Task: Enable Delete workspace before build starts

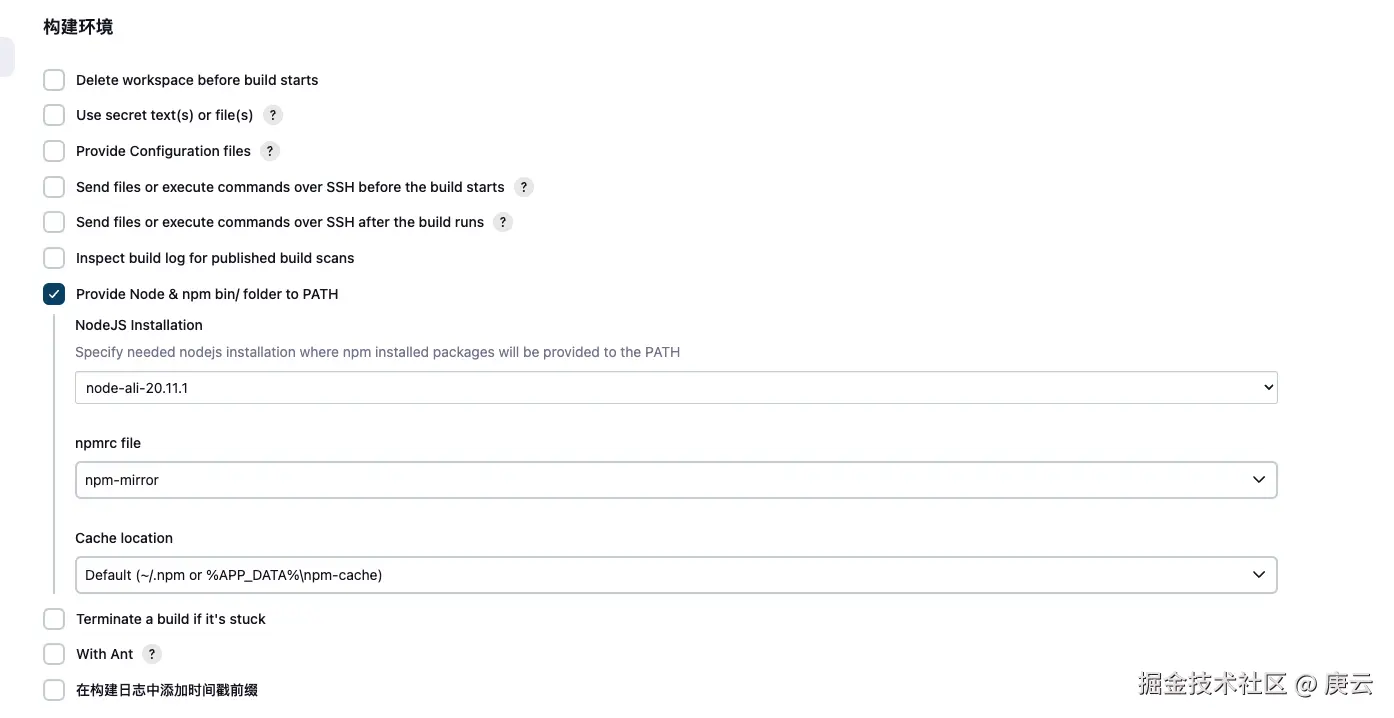Action: pyautogui.click(x=54, y=80)
